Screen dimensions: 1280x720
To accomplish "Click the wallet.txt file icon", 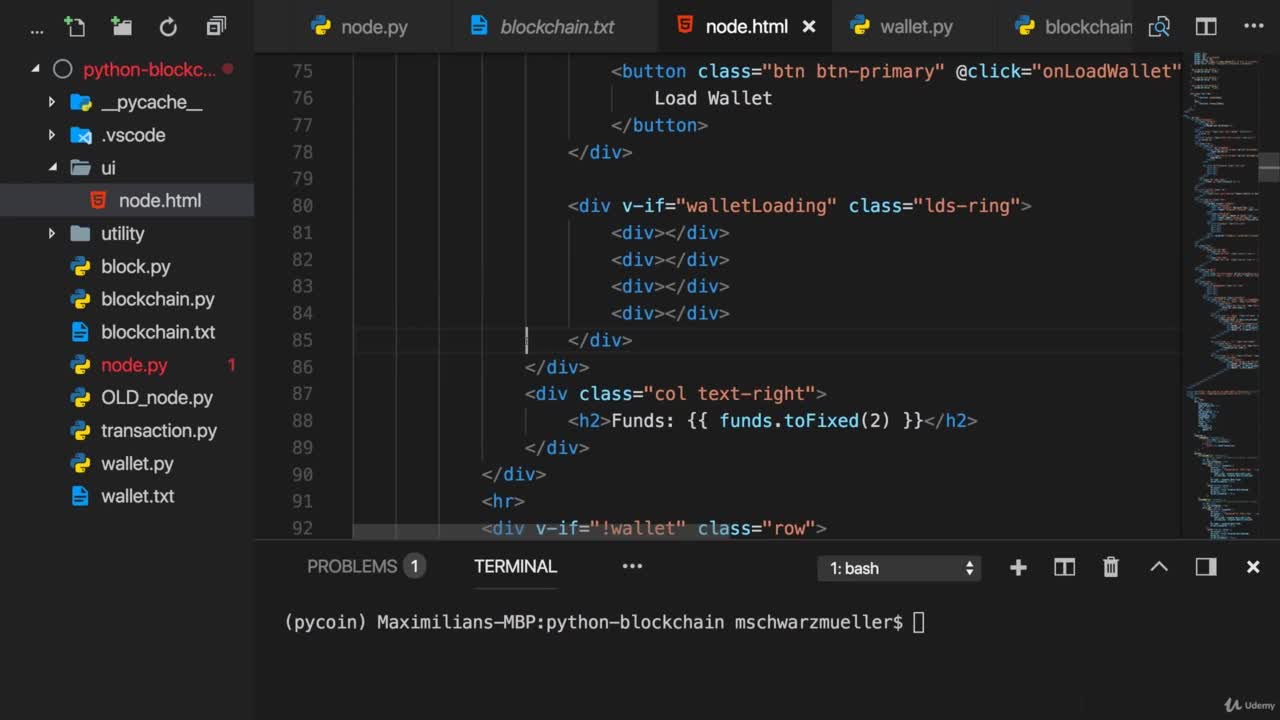I will pos(81,496).
